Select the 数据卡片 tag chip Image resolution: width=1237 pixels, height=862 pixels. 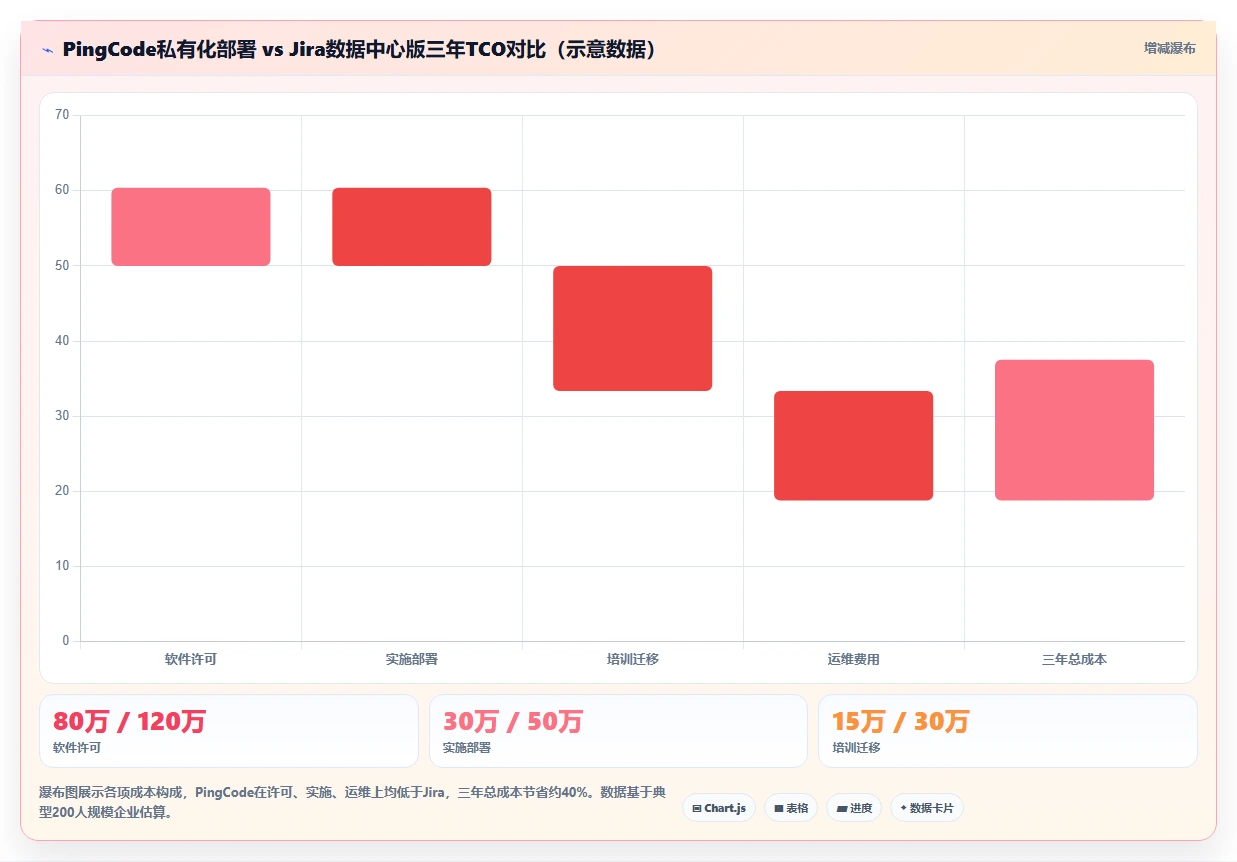[x=927, y=808]
